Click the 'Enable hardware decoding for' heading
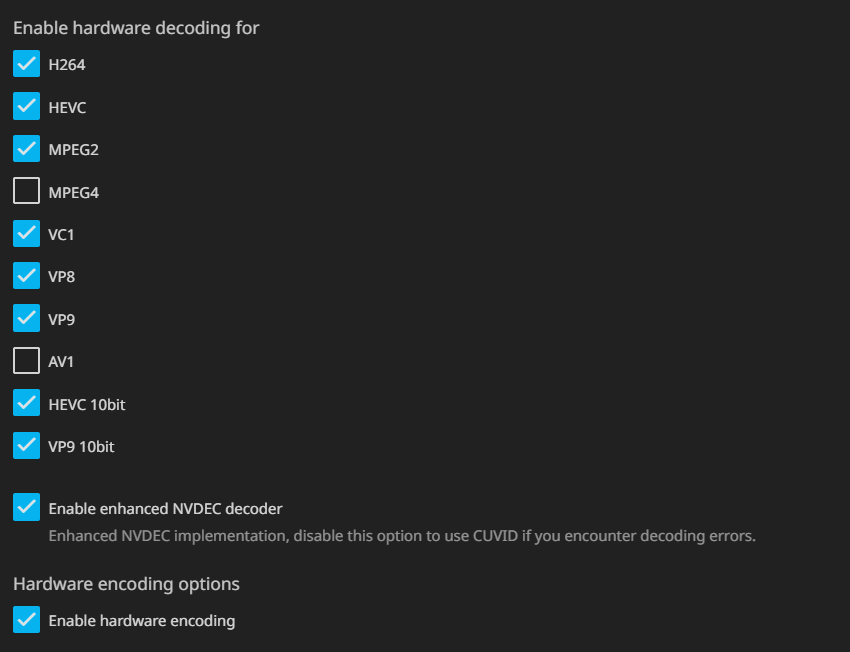This screenshot has height=652, width=850. 136,28
